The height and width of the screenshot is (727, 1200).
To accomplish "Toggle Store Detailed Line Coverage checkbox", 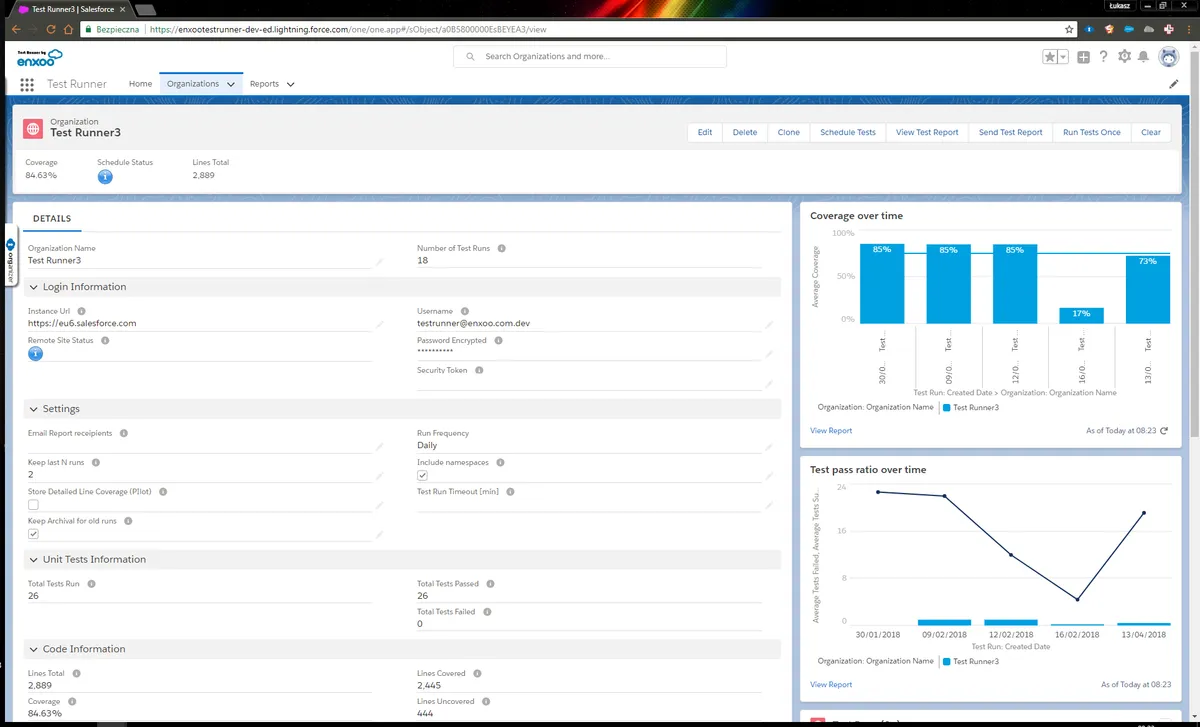I will pos(33,505).
